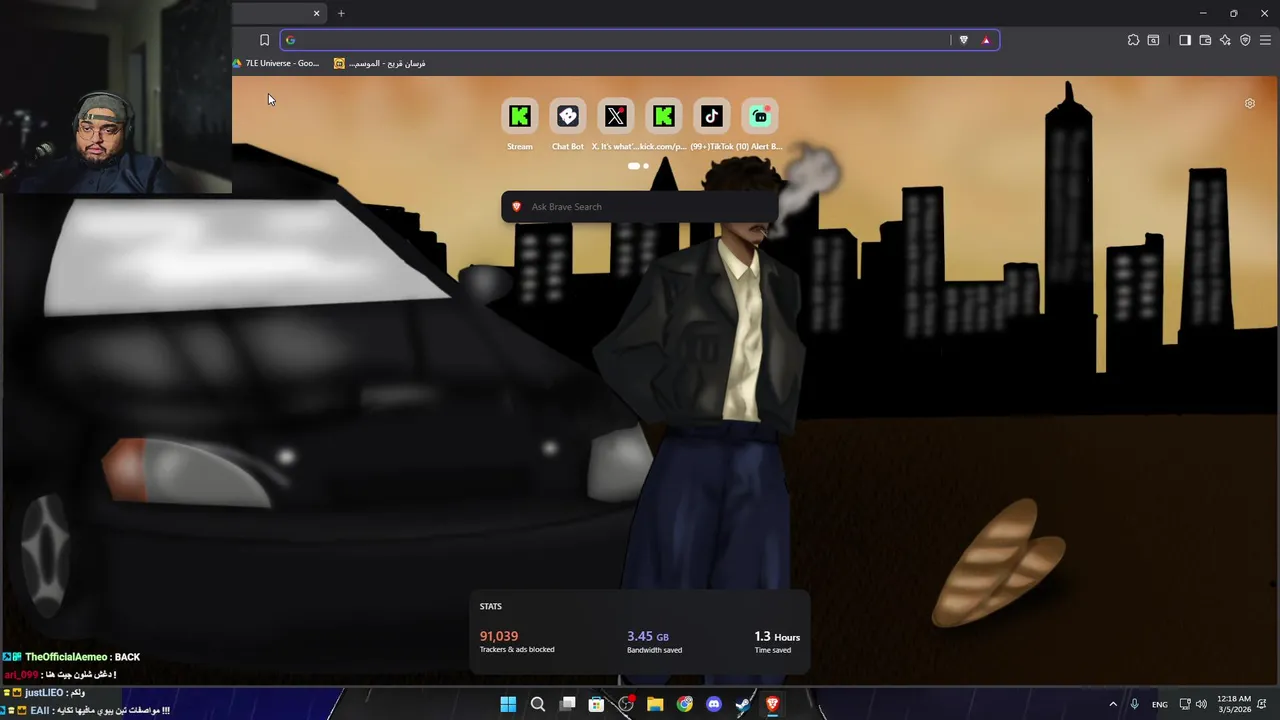The image size is (1280, 720).
Task: Open the ENG language switcher
Action: tap(1160, 704)
